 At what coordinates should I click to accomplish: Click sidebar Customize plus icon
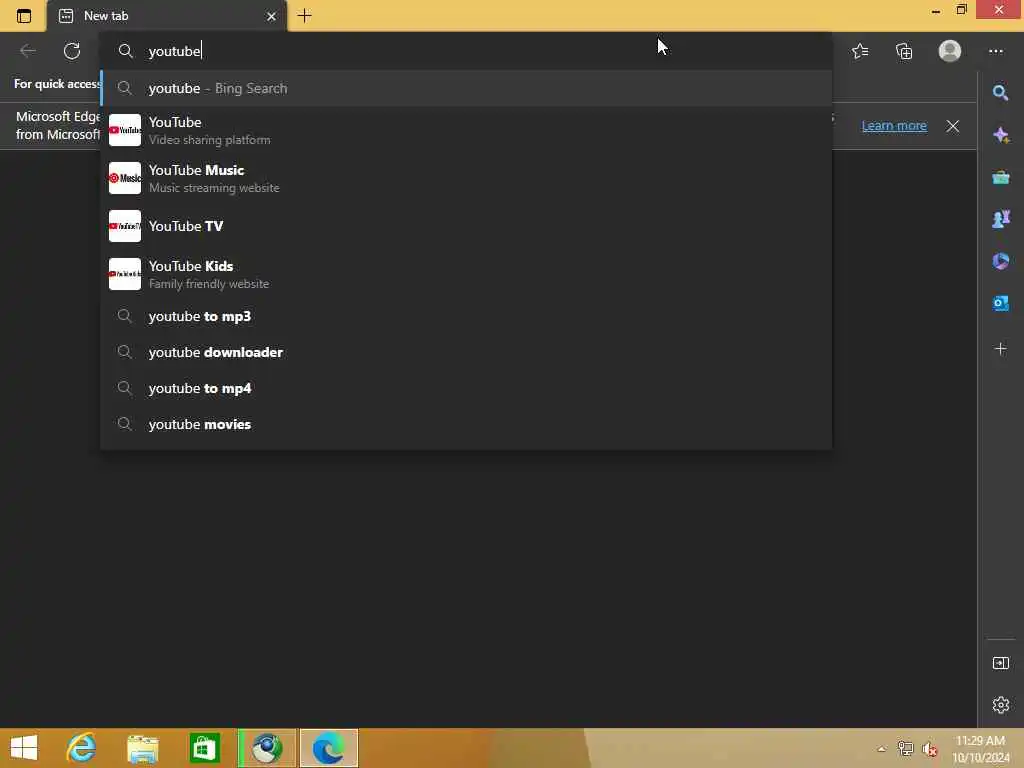click(1000, 349)
